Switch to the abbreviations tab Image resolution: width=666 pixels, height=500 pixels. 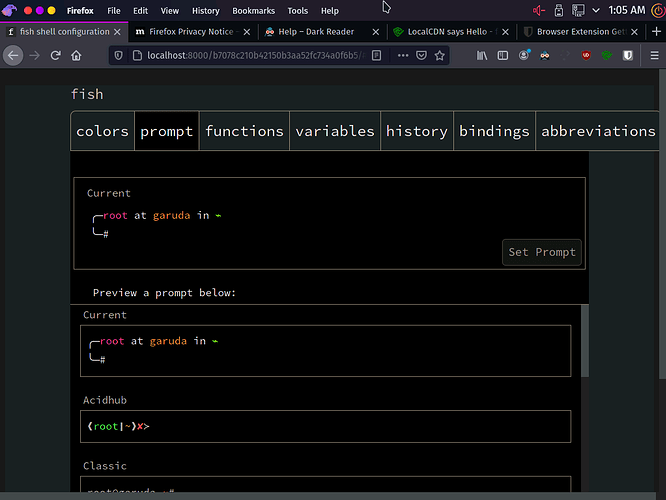tap(598, 131)
